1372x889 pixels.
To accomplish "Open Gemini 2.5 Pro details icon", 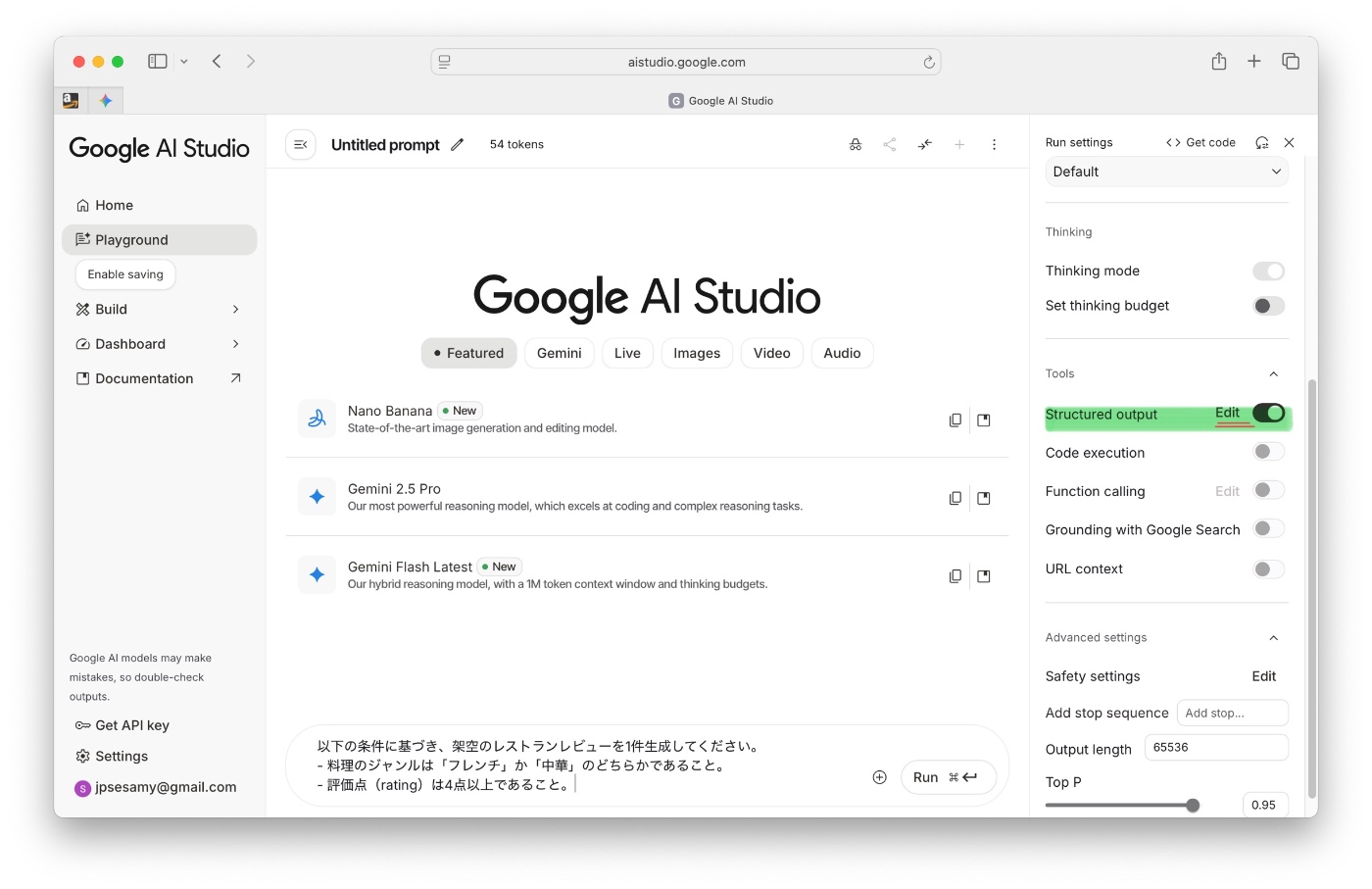I will point(984,498).
